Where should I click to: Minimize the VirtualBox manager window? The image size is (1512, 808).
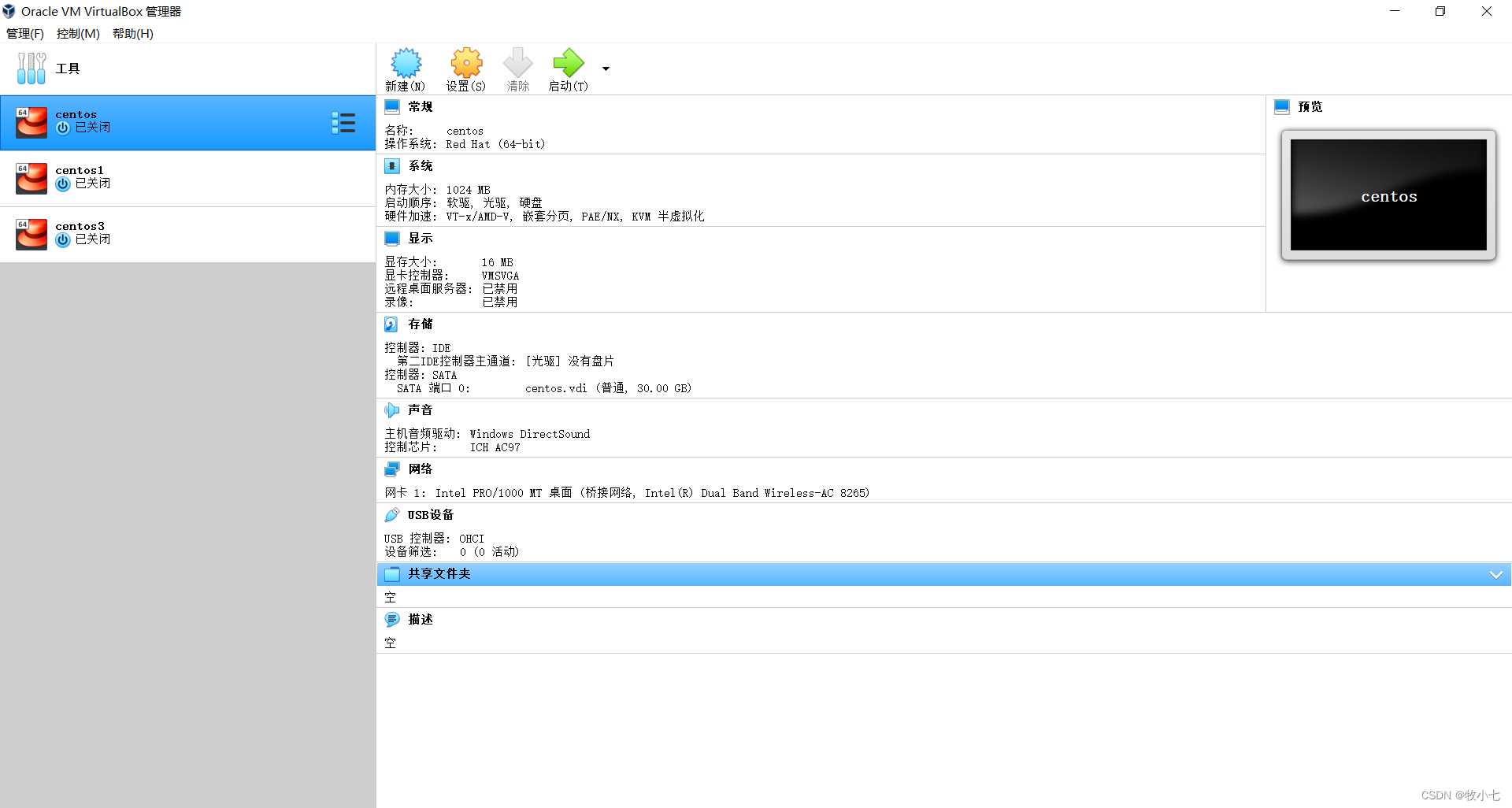[x=1395, y=11]
